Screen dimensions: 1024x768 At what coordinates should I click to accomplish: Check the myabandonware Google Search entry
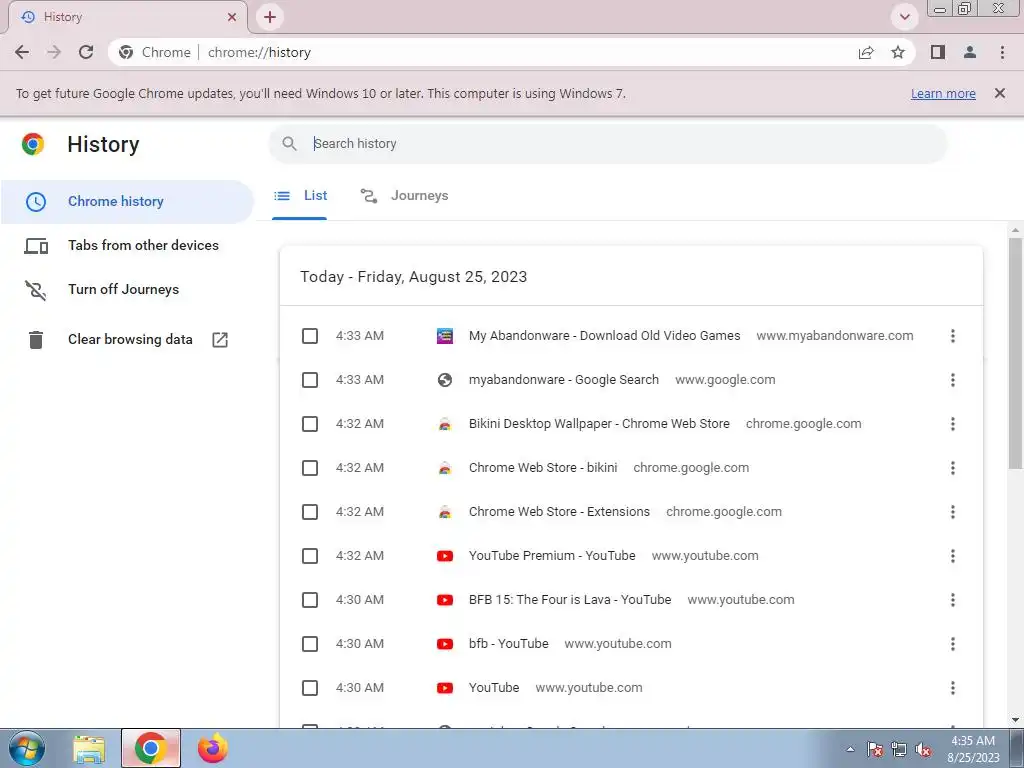tap(310, 380)
